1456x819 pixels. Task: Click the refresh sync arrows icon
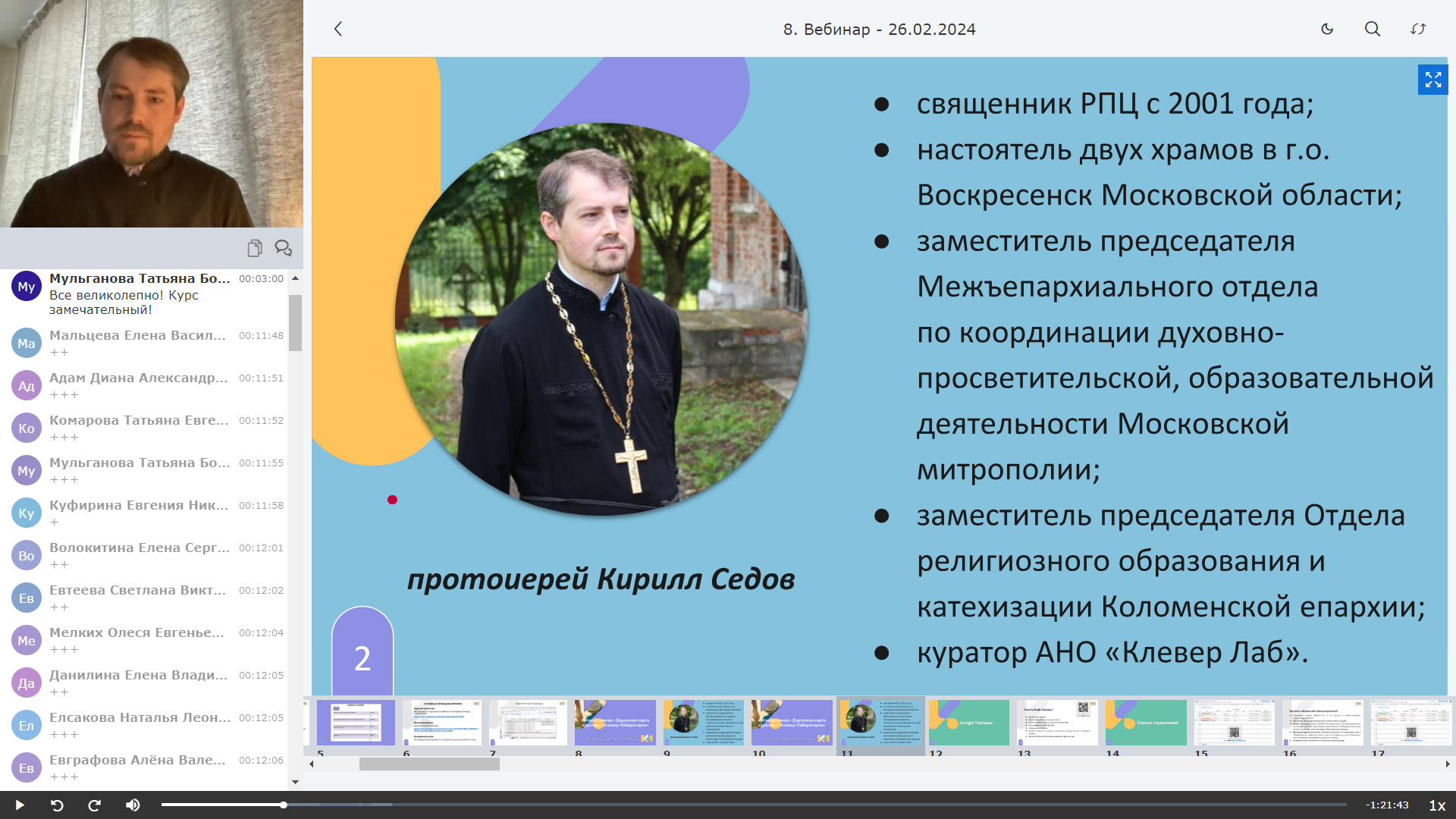(1418, 29)
